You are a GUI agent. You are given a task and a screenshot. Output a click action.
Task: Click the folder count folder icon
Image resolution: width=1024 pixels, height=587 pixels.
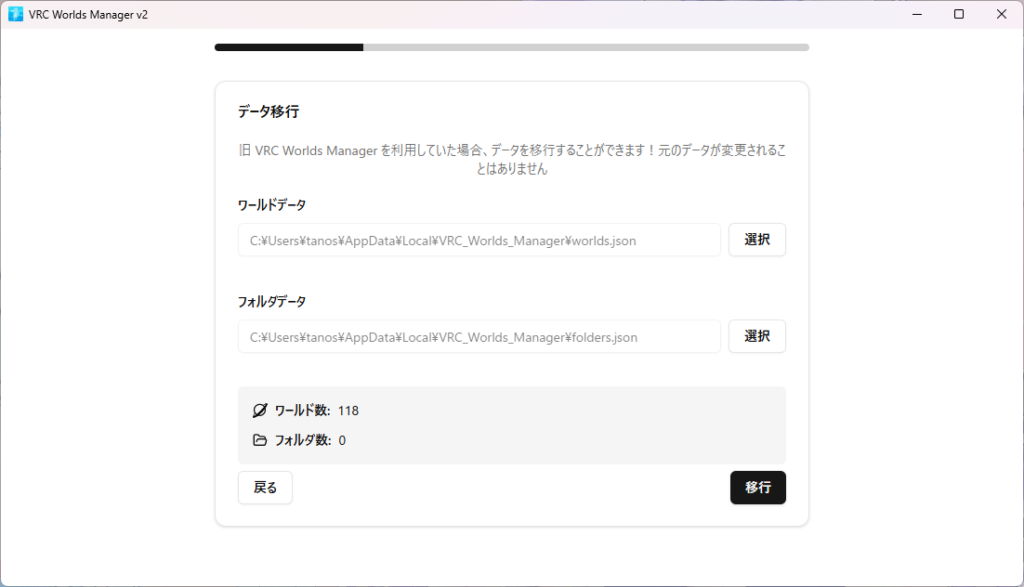pos(260,440)
